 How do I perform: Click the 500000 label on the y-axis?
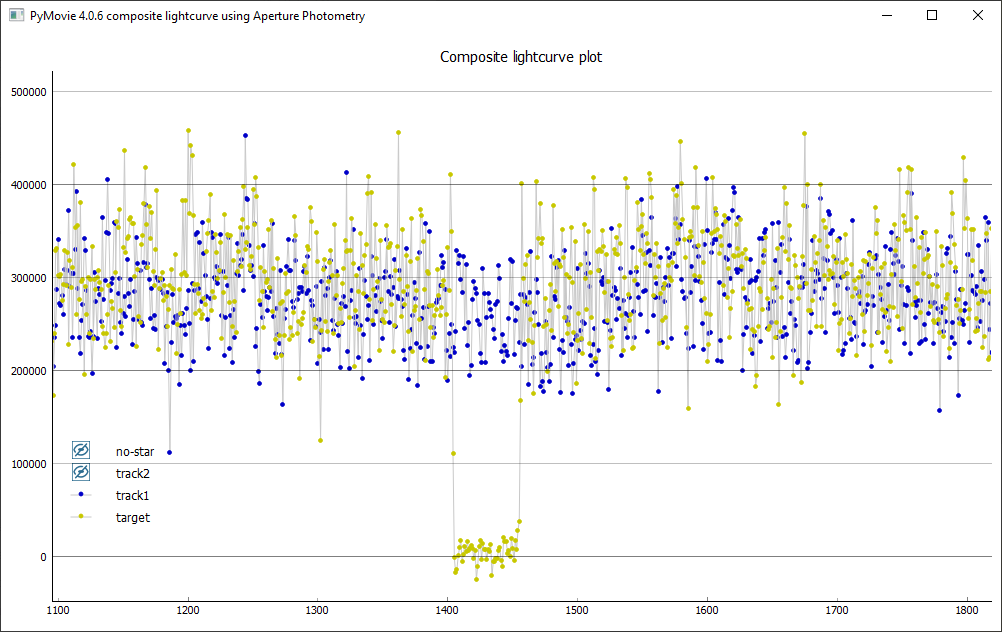point(27,92)
